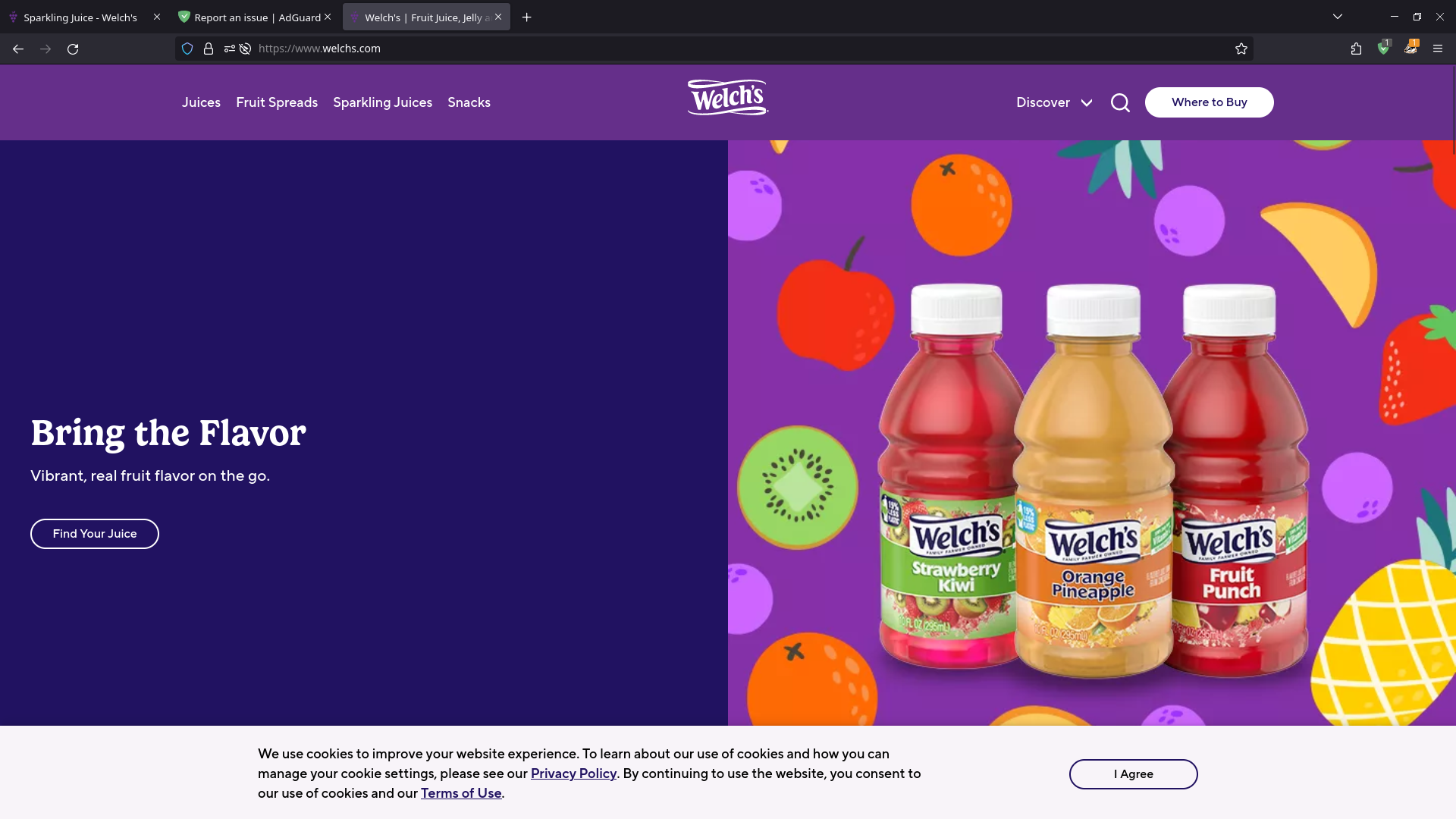1456x819 pixels.
Task: Click the autoplay-blocked icon in address bar
Action: (x=244, y=49)
